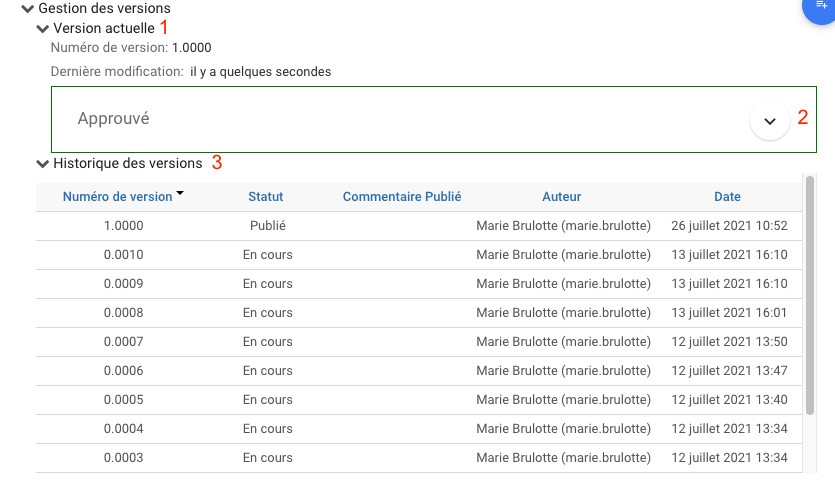The width and height of the screenshot is (835, 484).
Task: Click version 0.0007 in history table
Action: point(124,342)
